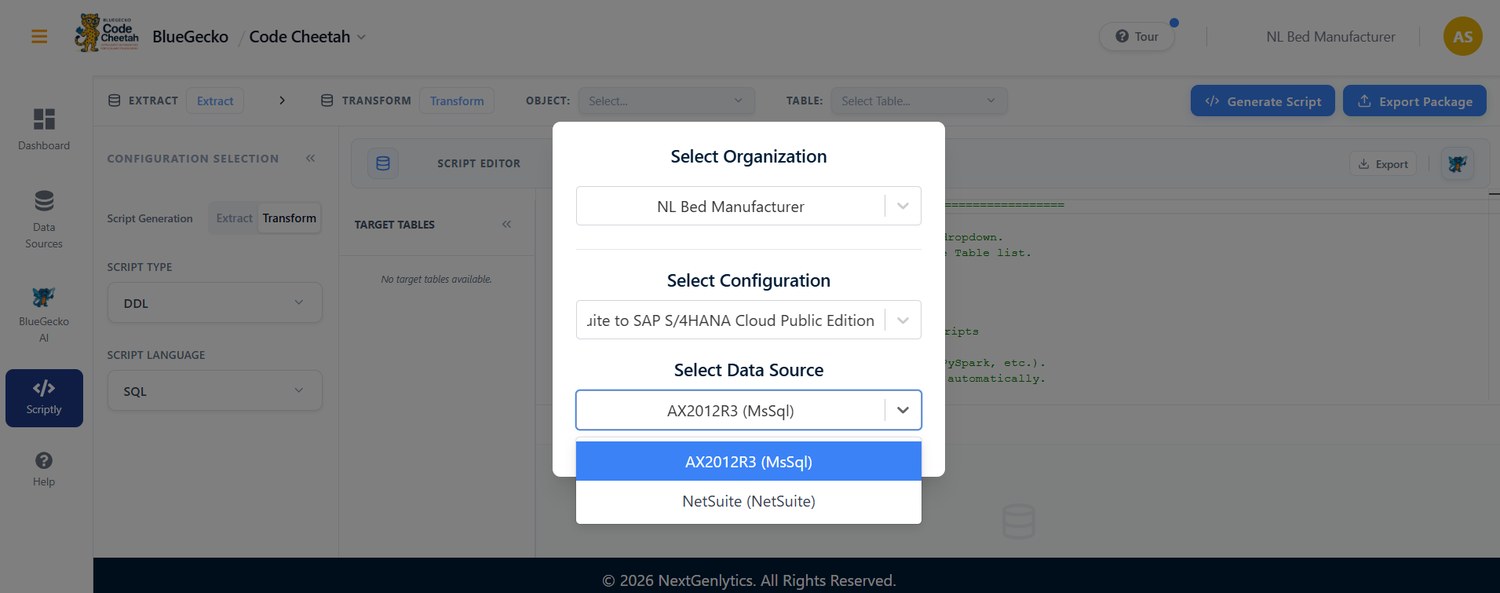1500x593 pixels.
Task: Click NL Bed Manufacturer in the header
Action: [x=1330, y=37]
